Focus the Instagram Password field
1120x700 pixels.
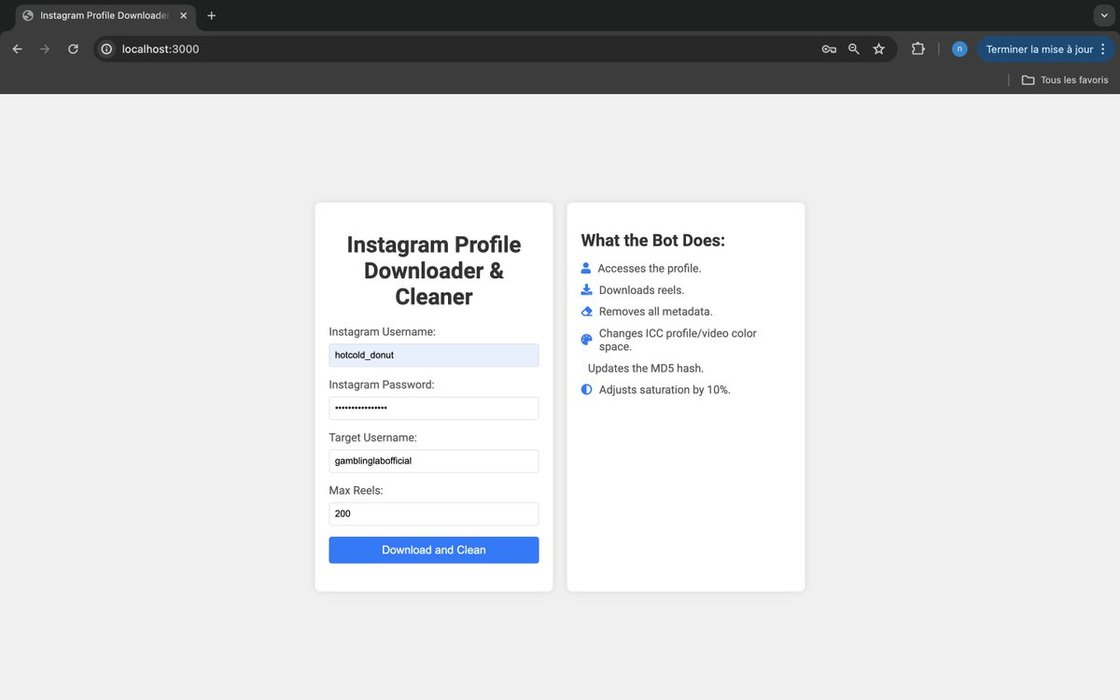coord(434,408)
